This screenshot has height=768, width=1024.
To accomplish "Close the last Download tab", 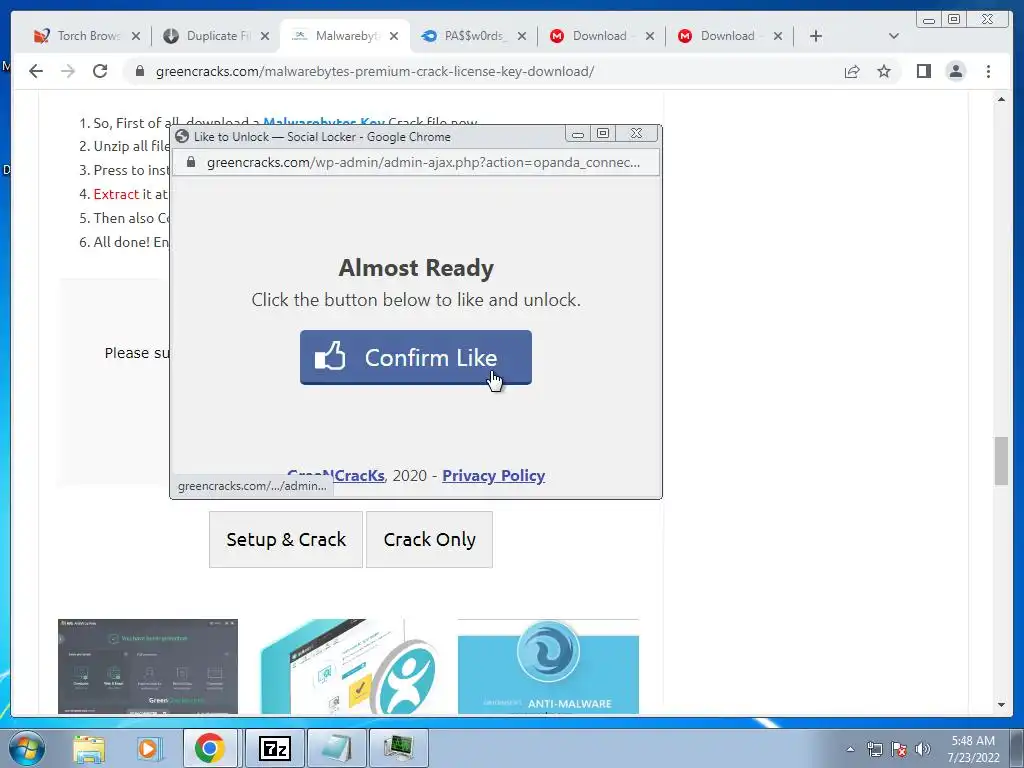I will pos(778,36).
